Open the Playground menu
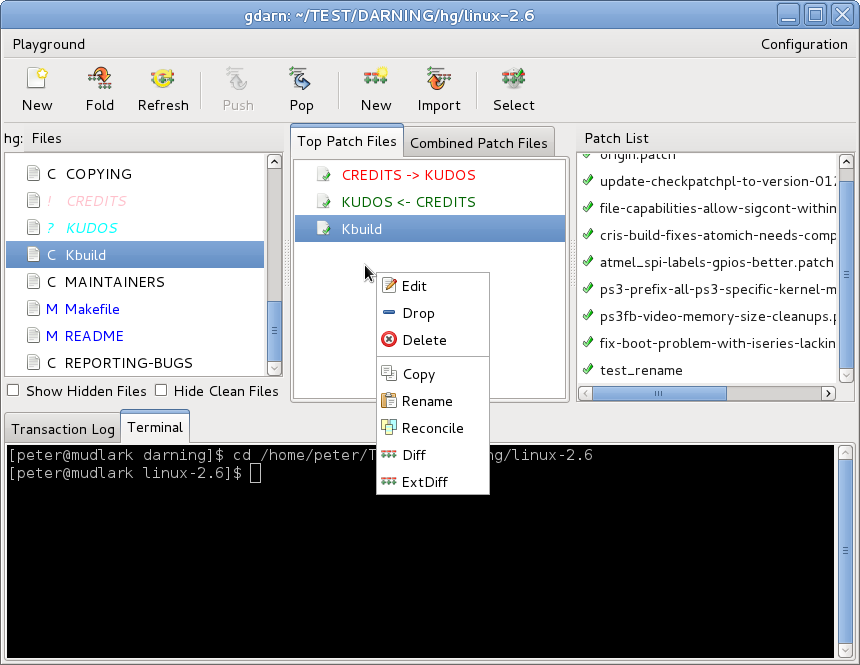The image size is (860, 665). pos(49,44)
